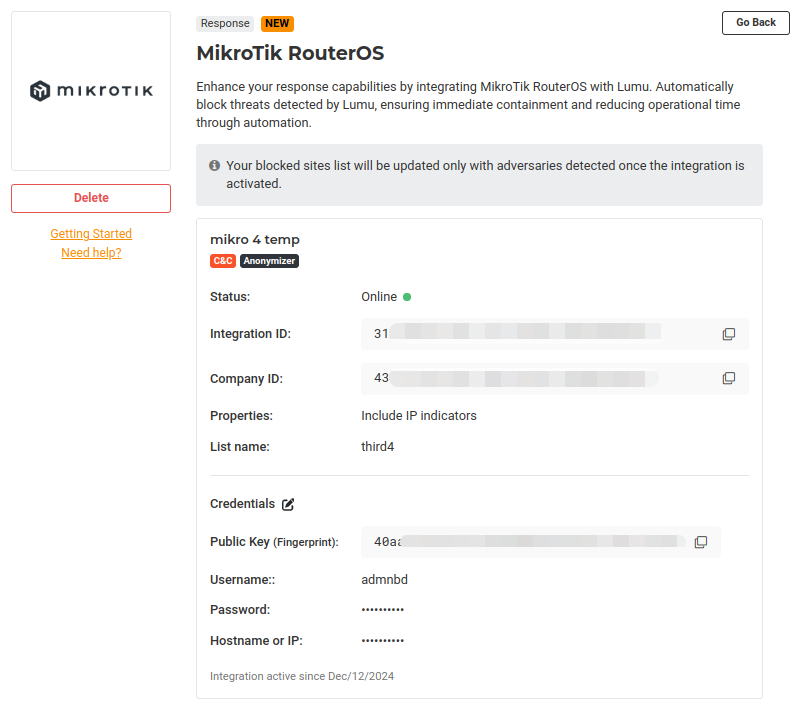Click the masked Password value

382,610
